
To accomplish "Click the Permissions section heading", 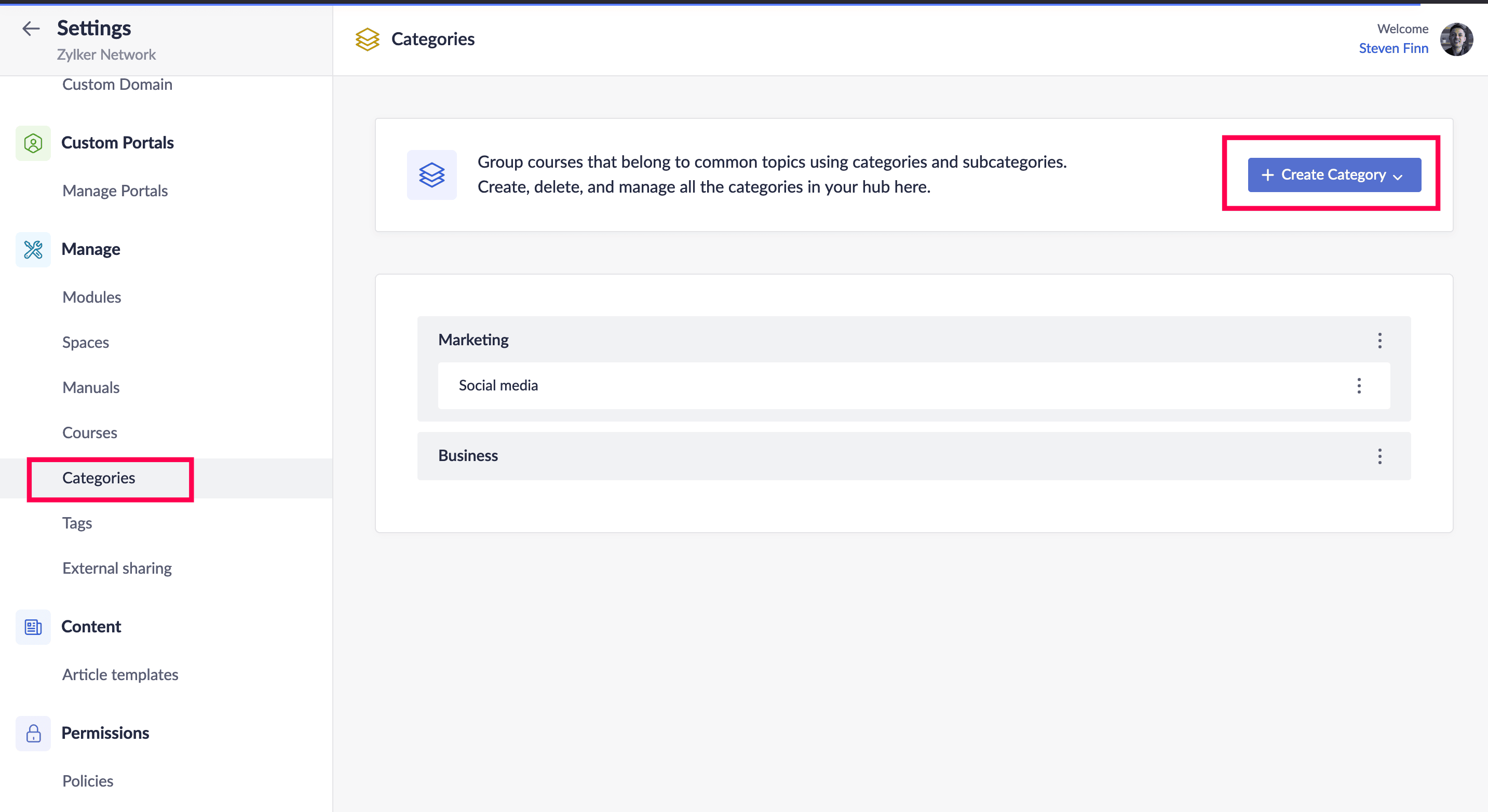I will [x=105, y=733].
